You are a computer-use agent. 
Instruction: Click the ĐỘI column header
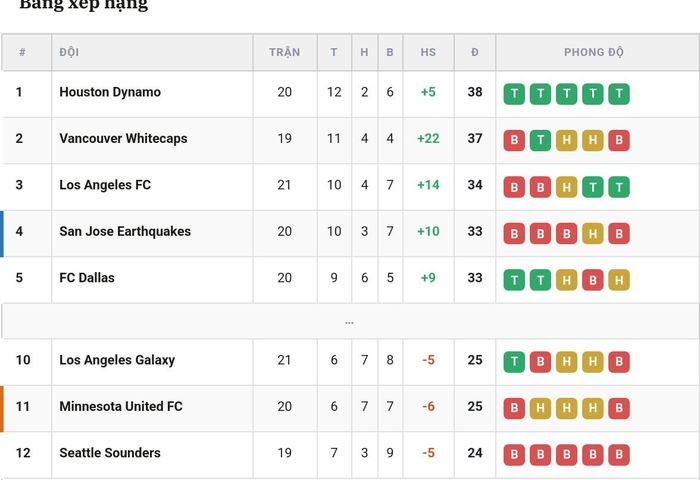(x=69, y=52)
